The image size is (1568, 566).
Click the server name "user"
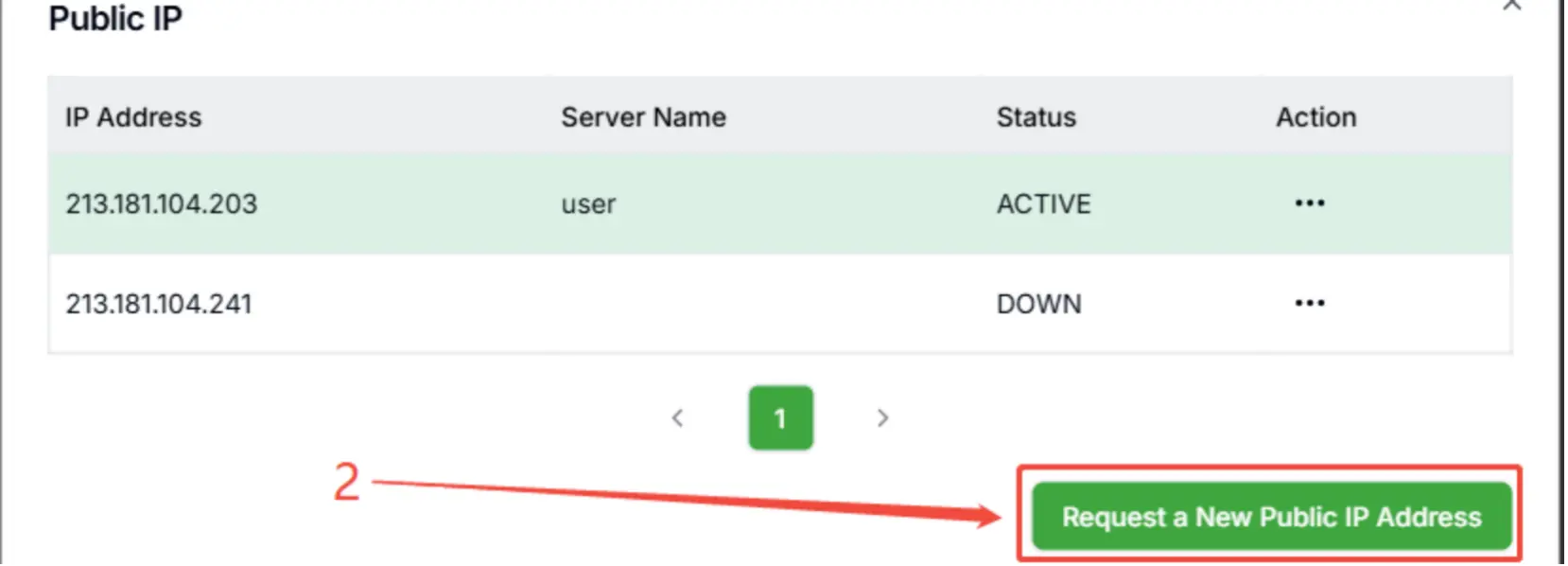pyautogui.click(x=588, y=204)
